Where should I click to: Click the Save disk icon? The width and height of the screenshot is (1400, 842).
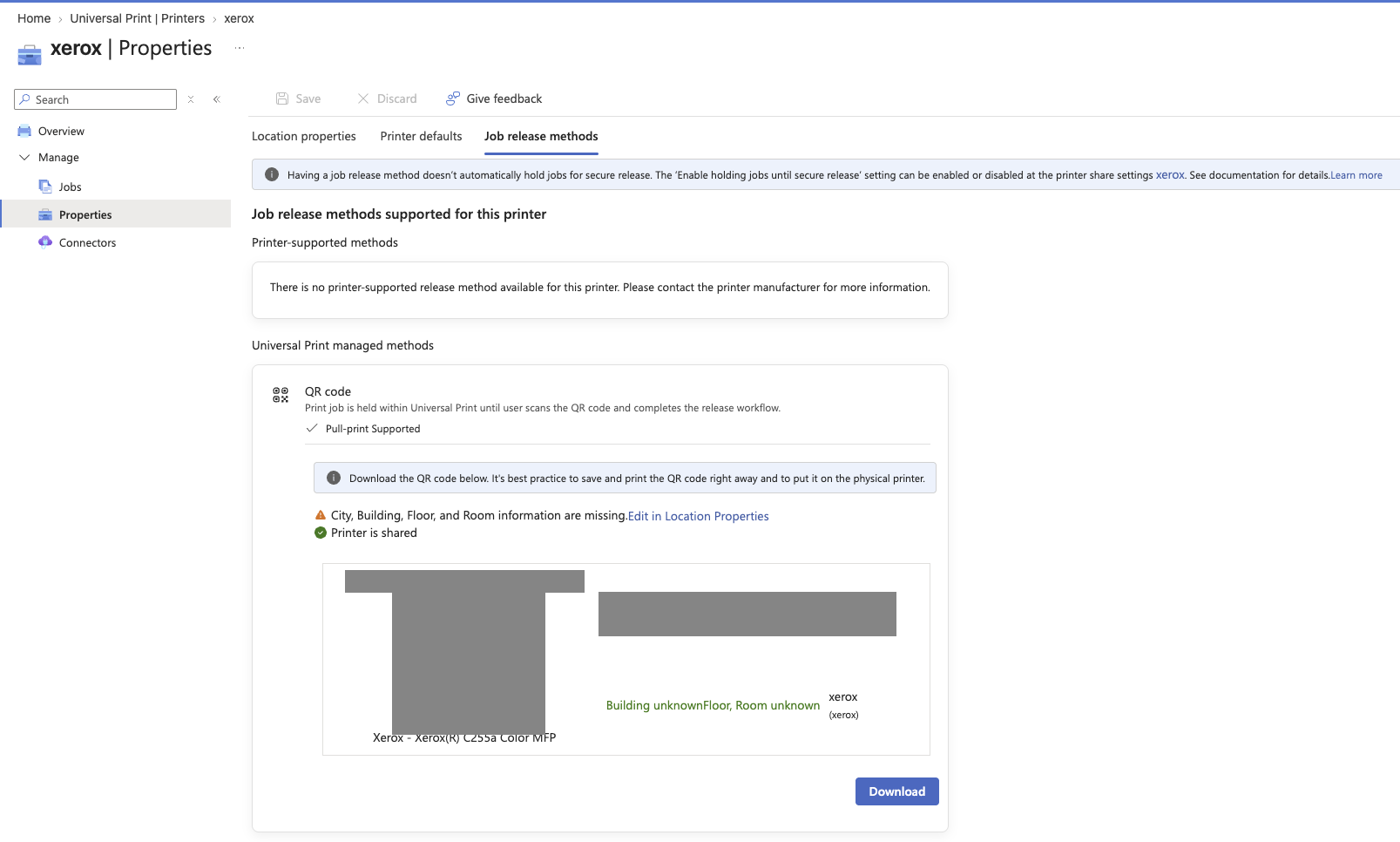click(282, 98)
